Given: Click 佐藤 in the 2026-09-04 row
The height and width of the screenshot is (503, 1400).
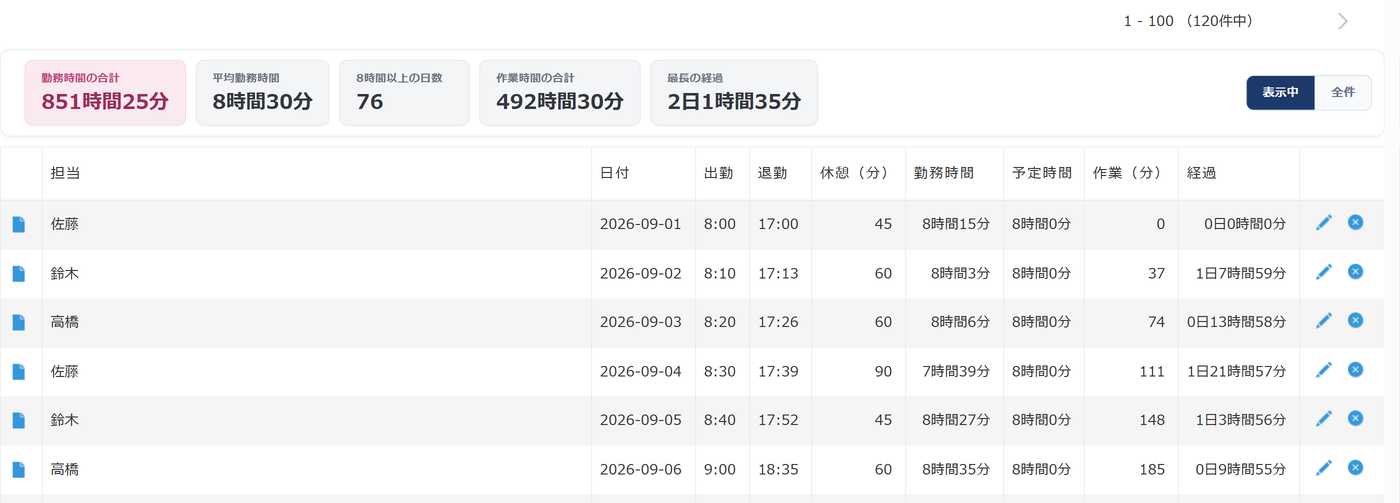Looking at the screenshot, I should (x=65, y=371).
